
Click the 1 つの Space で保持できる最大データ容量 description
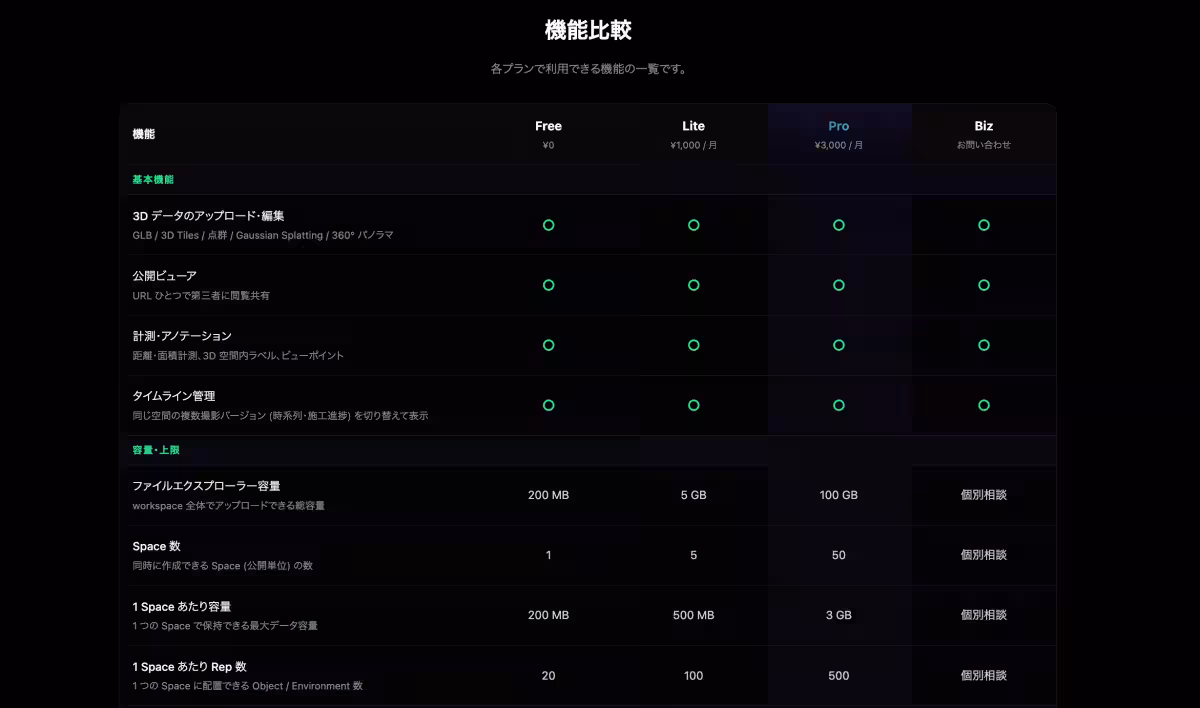tap(225, 625)
